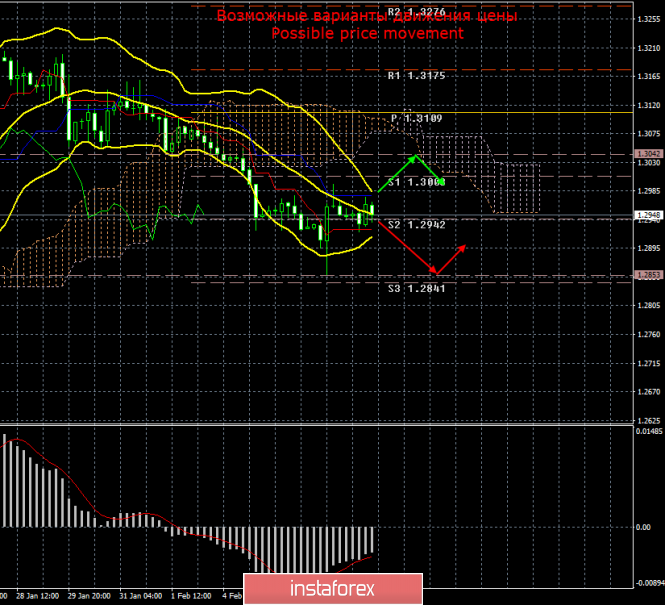Click the P 1.3109 pivot label
This screenshot has width=665, height=605.
416,118
